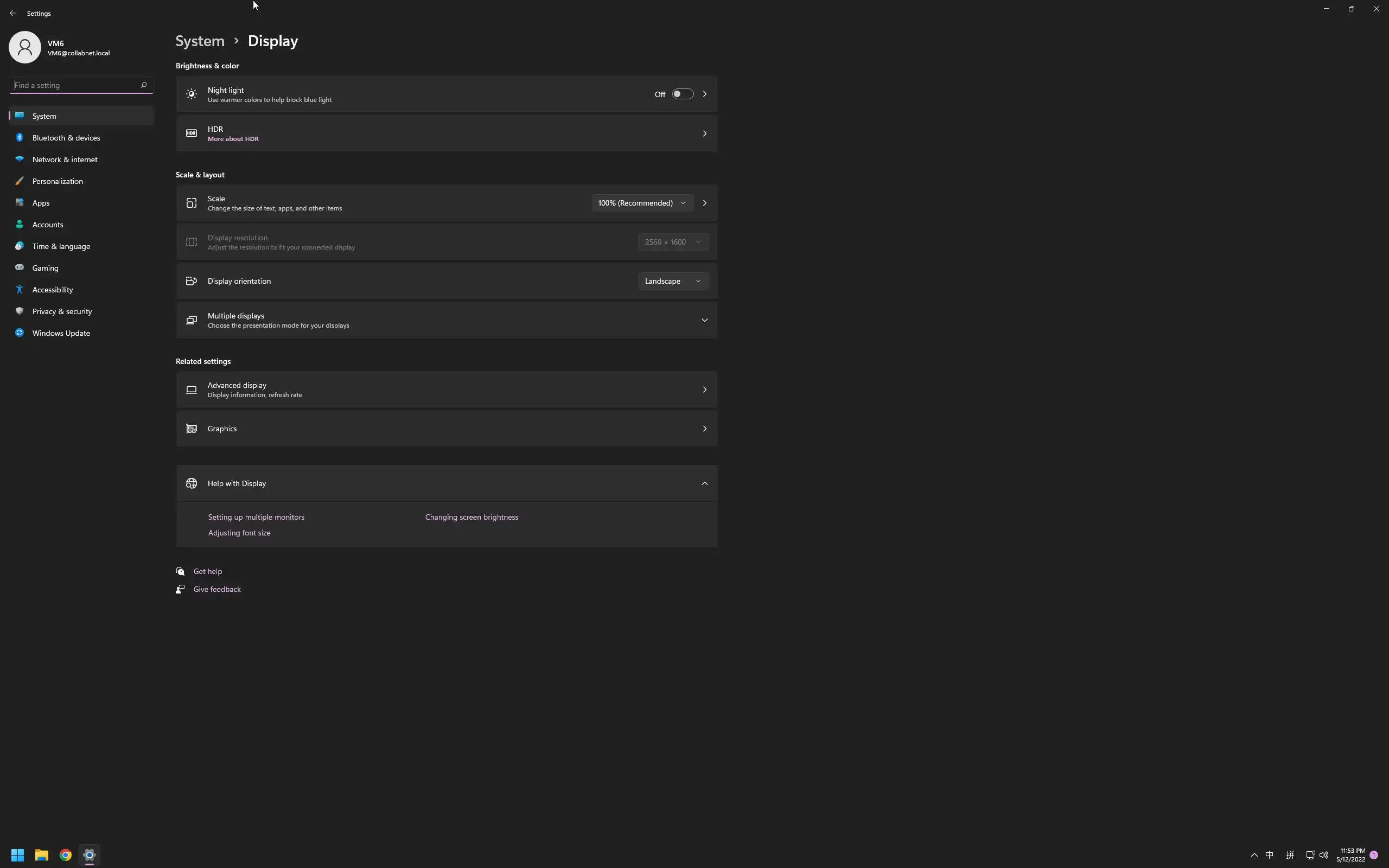
Task: Open Changing screen brightness help link
Action: [x=471, y=517]
